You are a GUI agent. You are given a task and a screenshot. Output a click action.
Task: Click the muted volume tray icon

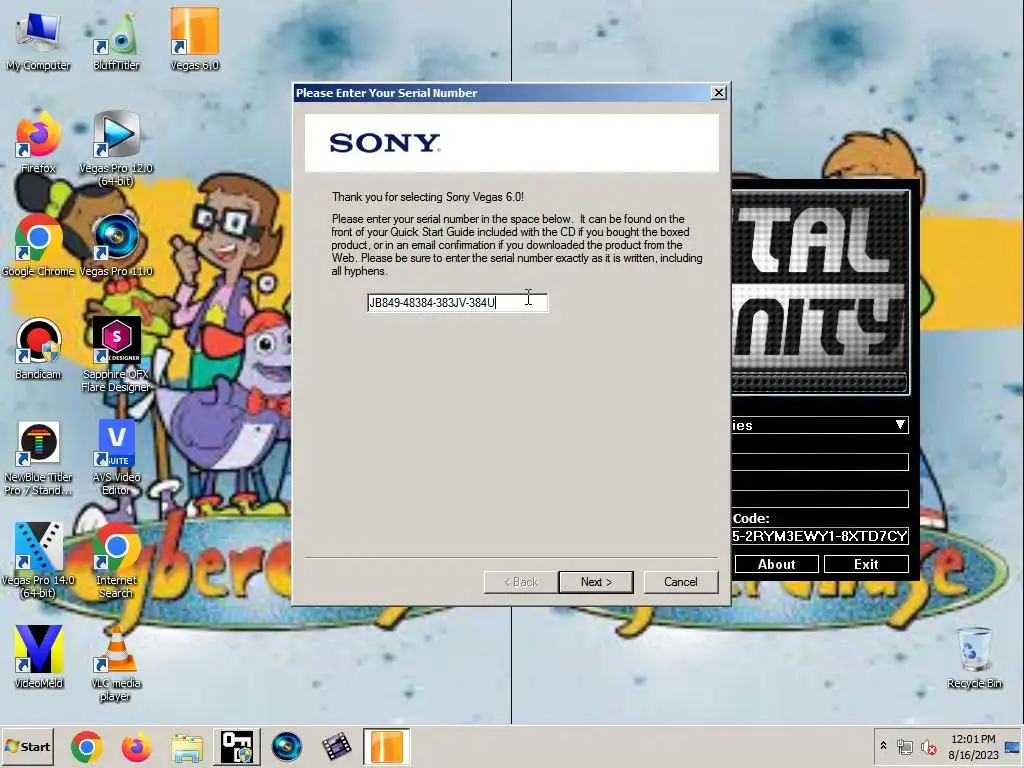tap(929, 746)
